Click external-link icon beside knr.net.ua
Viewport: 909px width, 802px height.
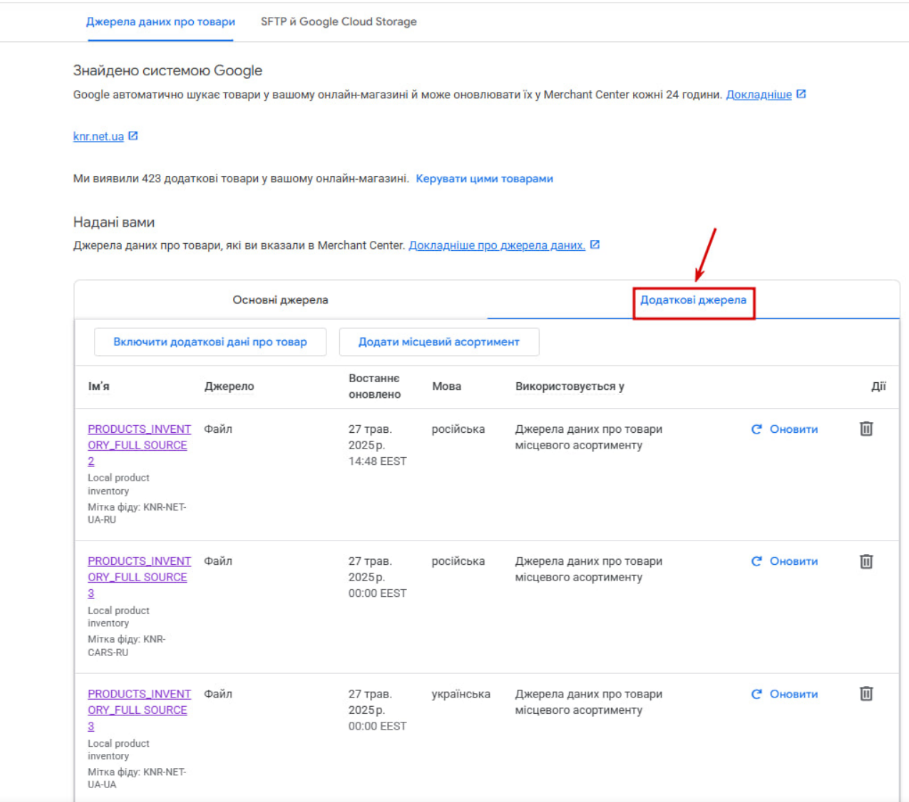133,136
